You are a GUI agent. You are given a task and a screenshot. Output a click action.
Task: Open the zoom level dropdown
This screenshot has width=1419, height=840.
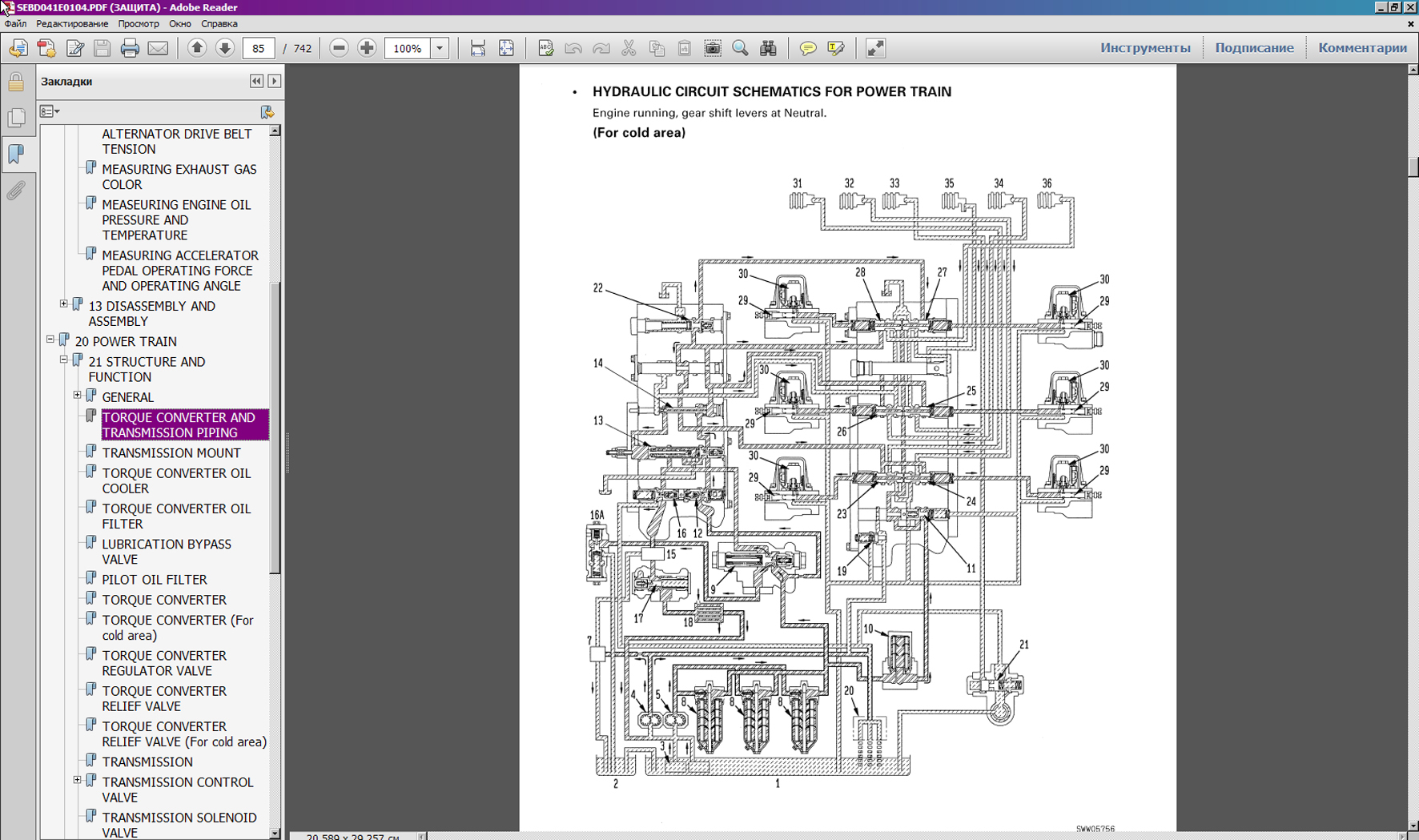click(440, 48)
